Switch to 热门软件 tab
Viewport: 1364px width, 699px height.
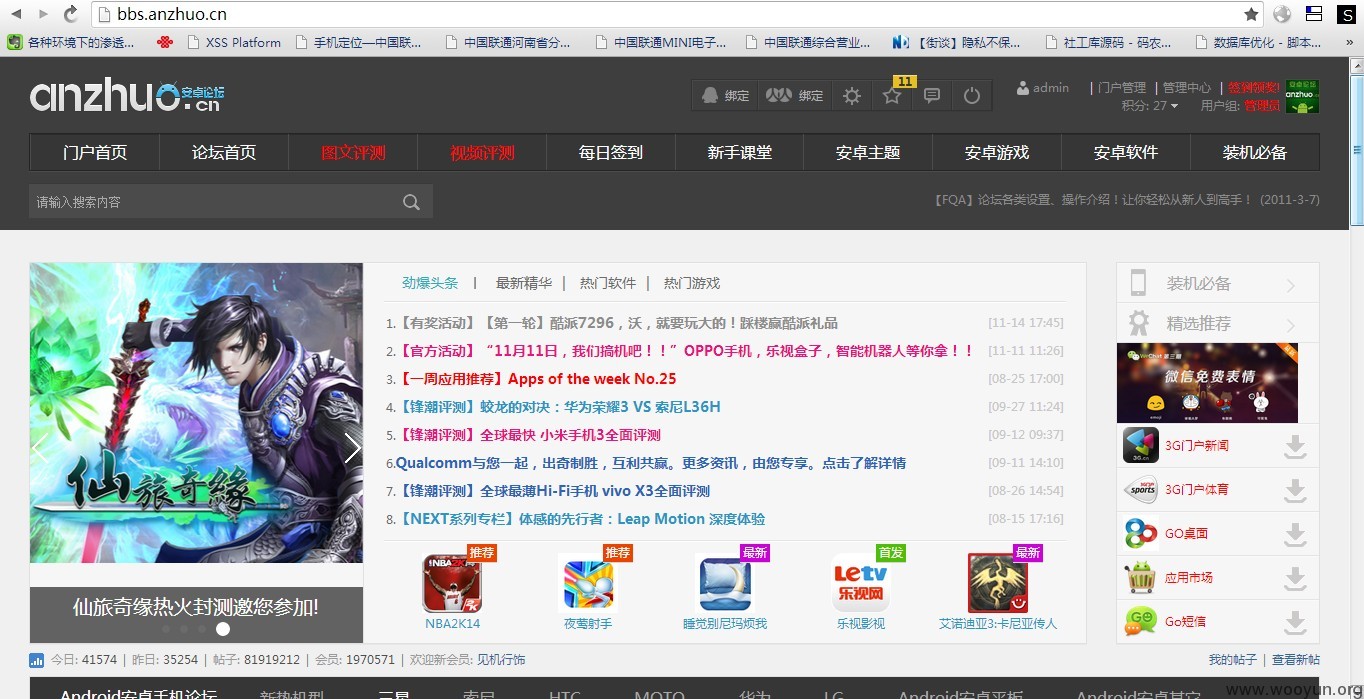tap(608, 283)
